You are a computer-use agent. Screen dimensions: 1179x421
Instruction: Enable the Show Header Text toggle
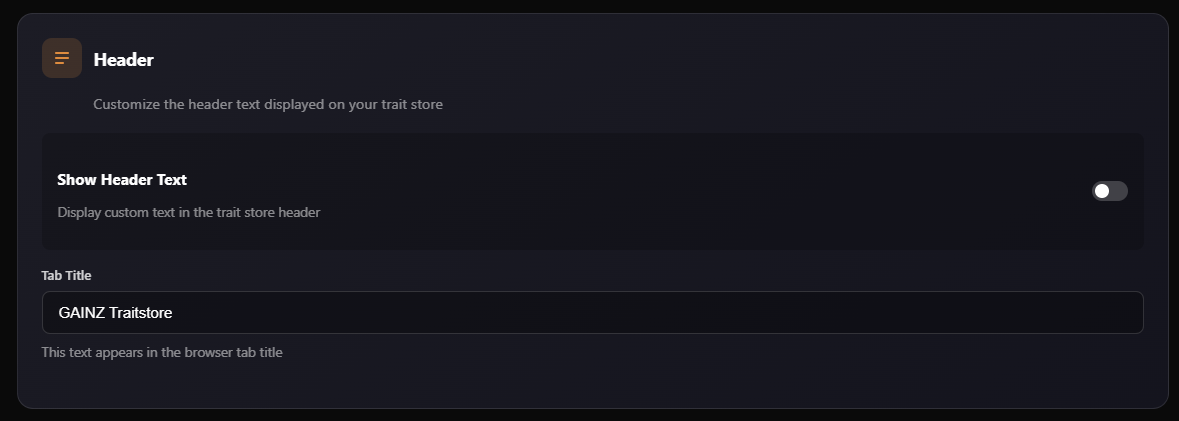(x=1109, y=191)
